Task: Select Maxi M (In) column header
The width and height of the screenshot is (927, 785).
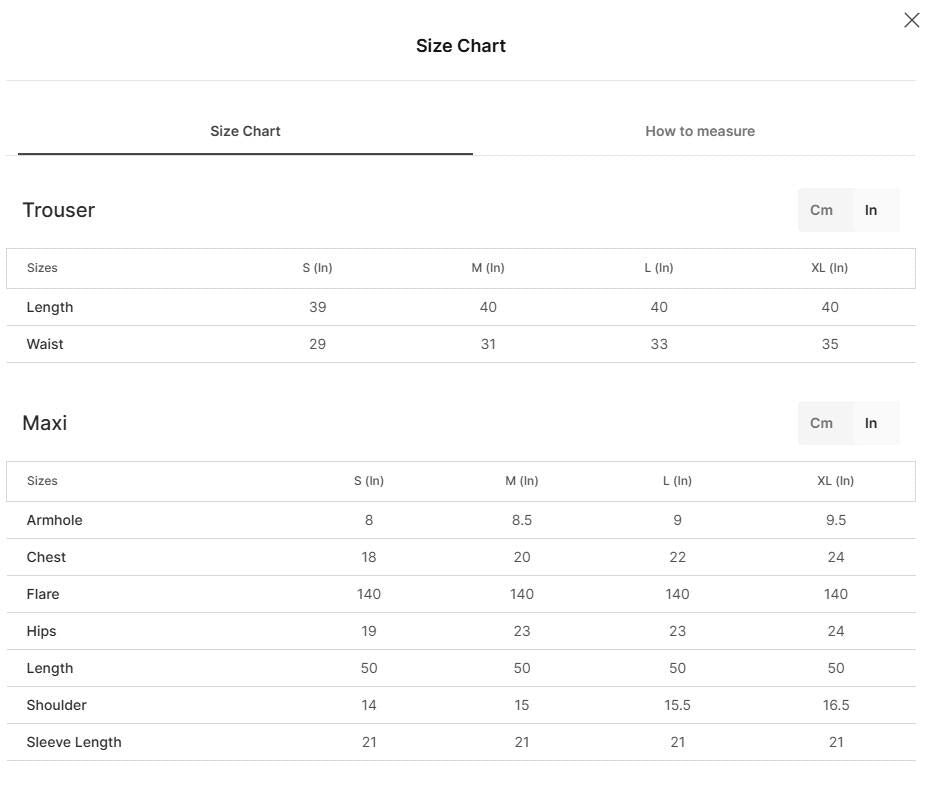Action: pos(521,481)
